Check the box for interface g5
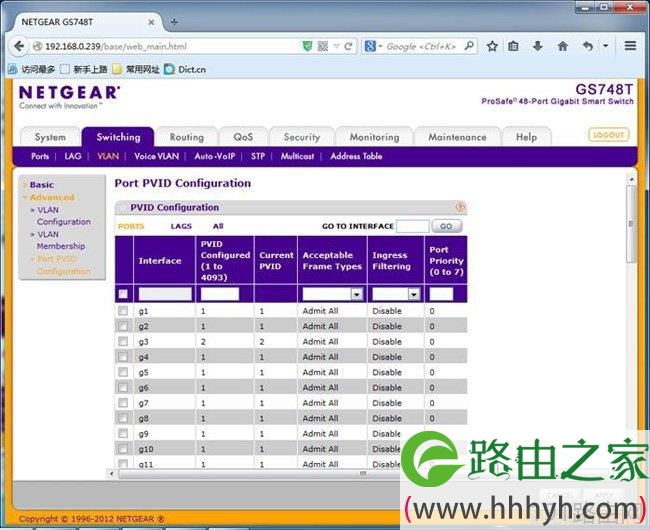This screenshot has height=530, width=650. coord(123,372)
